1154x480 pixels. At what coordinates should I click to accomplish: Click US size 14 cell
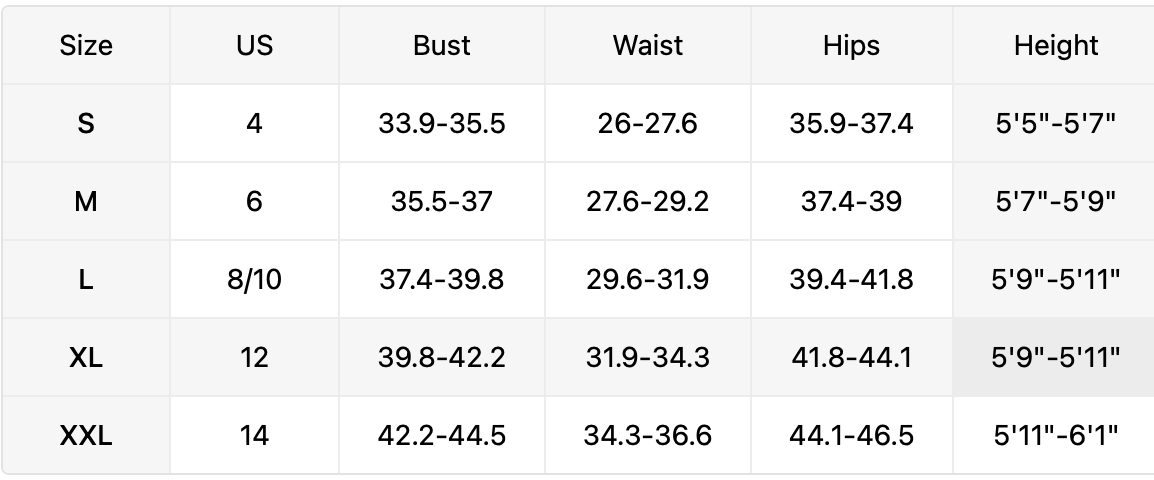coord(254,435)
